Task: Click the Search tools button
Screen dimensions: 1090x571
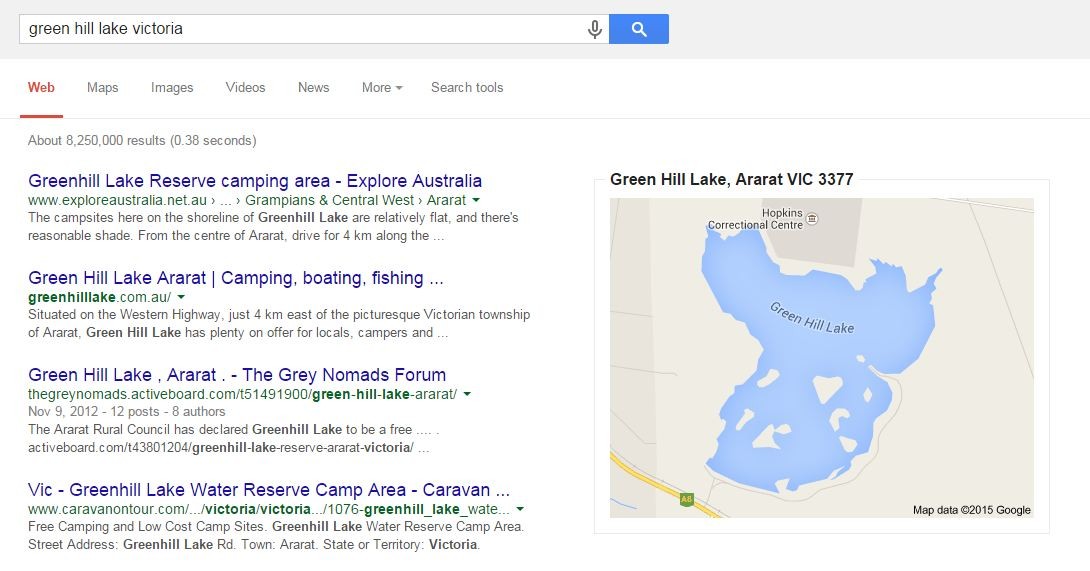Action: (467, 87)
